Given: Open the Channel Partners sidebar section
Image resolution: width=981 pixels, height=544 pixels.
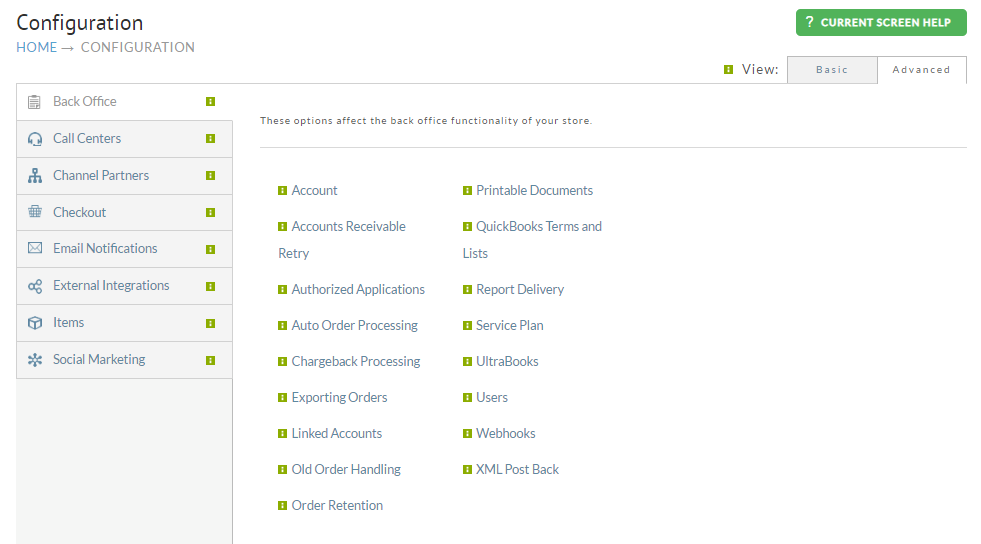Looking at the screenshot, I should click(x=125, y=176).
